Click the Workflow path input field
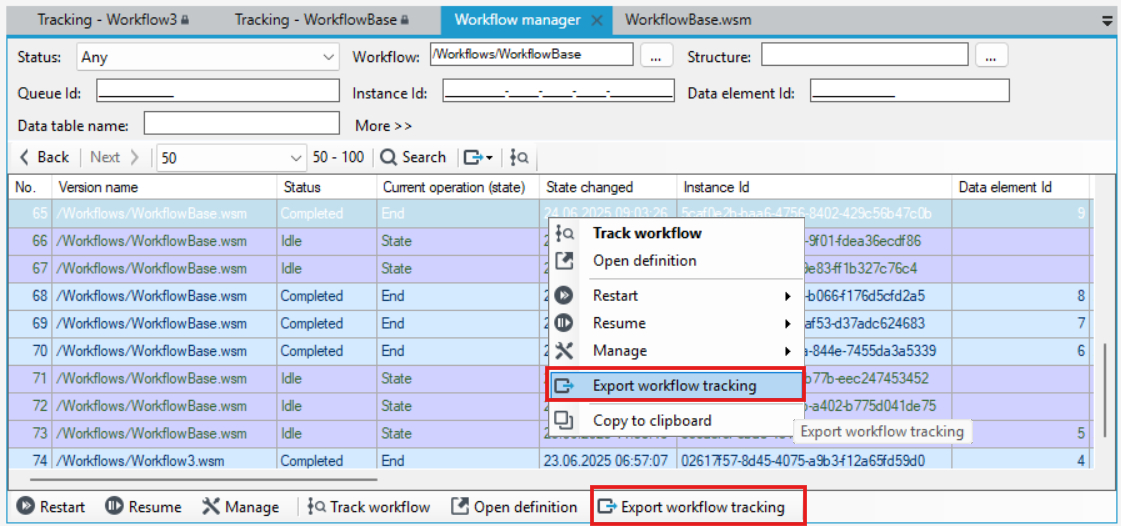This screenshot has width=1121, height=526. point(531,54)
